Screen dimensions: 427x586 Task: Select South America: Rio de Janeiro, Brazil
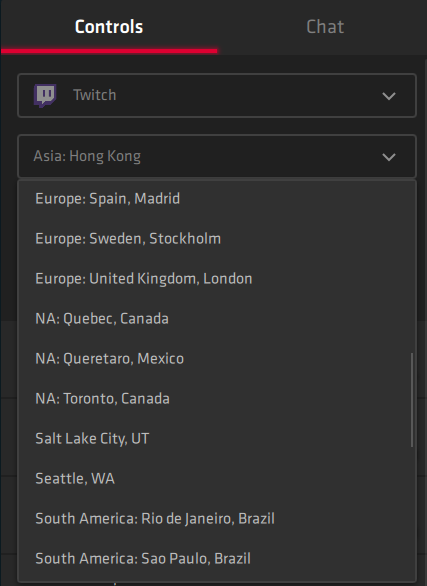pos(217,518)
